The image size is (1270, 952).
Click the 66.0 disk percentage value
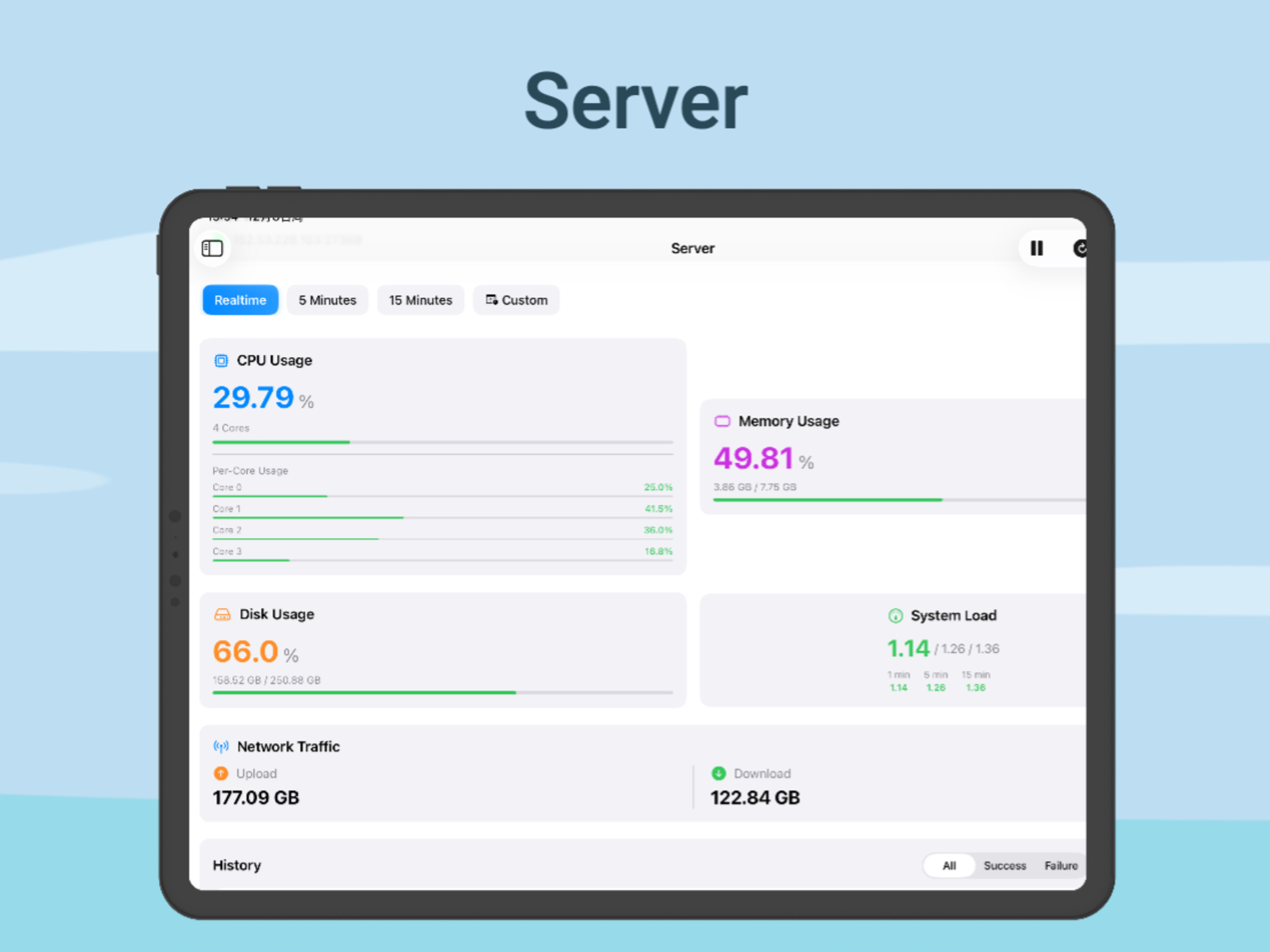pyautogui.click(x=245, y=652)
